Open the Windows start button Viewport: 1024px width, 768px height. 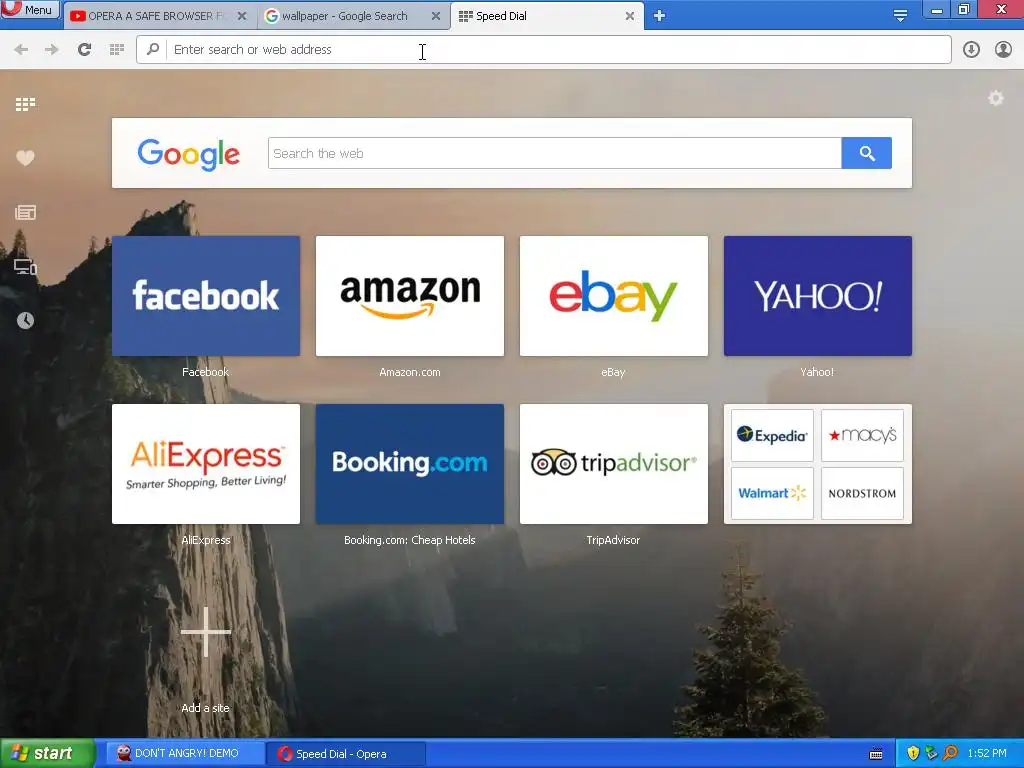click(46, 753)
